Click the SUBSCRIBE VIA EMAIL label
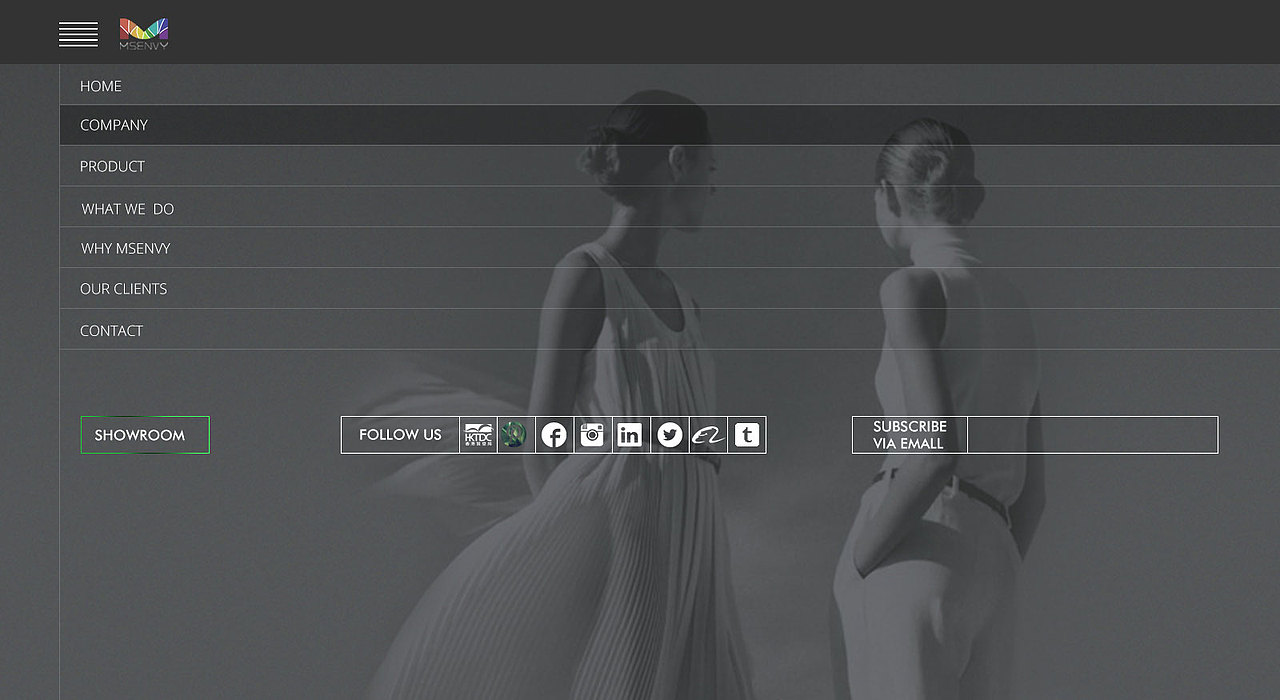Viewport: 1280px width, 700px height. [x=909, y=435]
